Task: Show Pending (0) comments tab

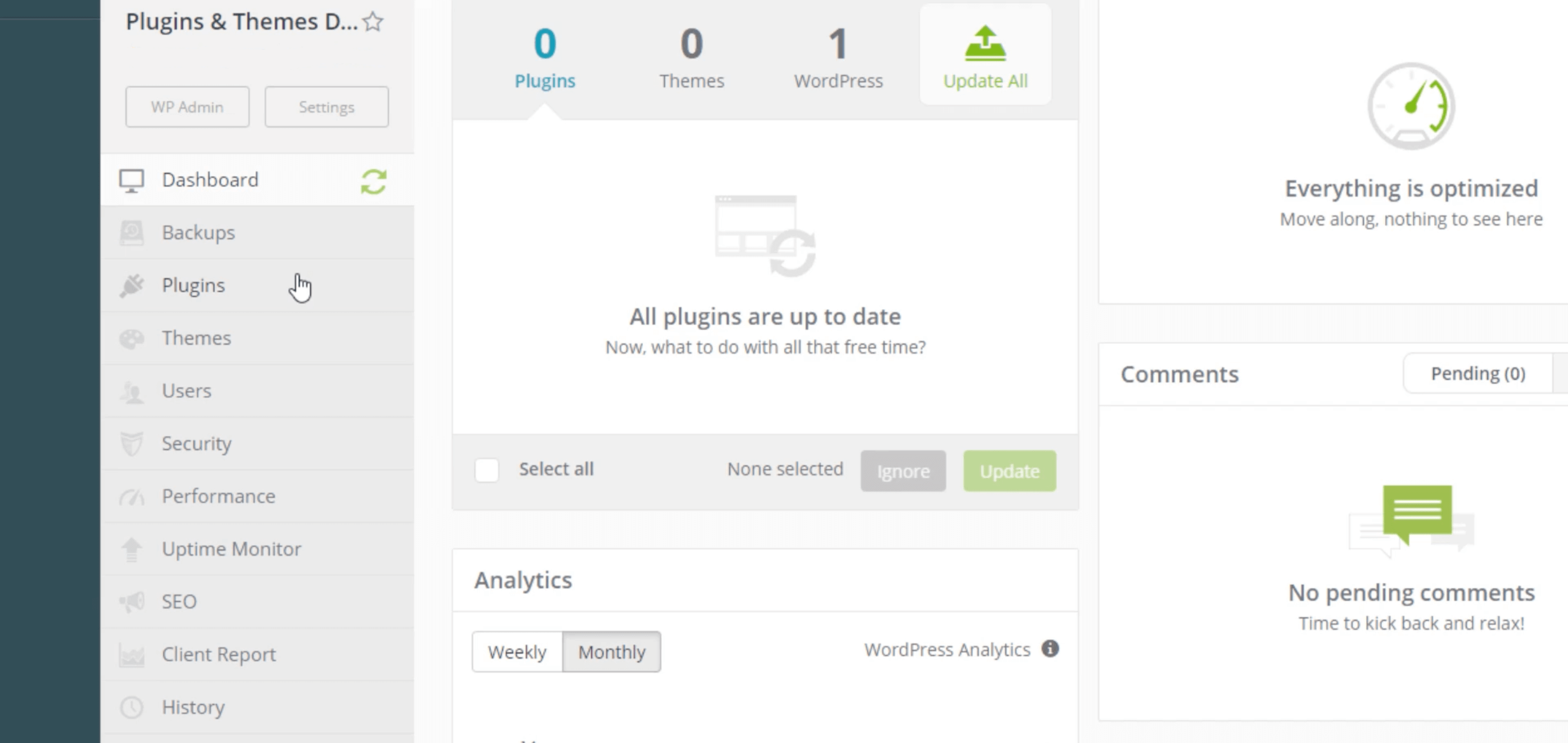Action: tap(1477, 373)
